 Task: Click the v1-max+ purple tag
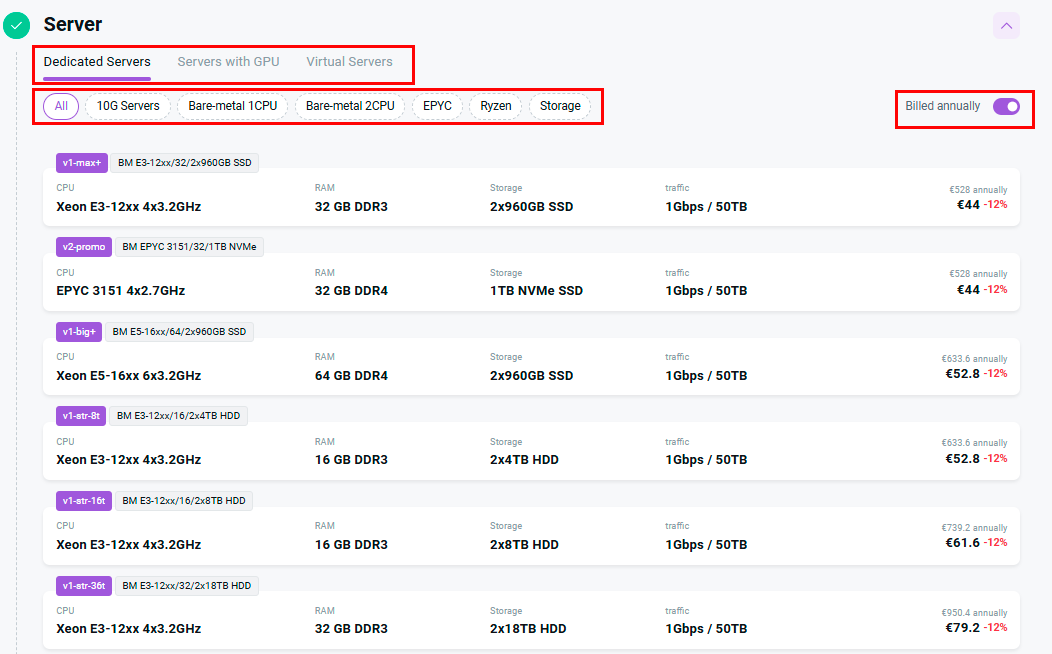82,162
